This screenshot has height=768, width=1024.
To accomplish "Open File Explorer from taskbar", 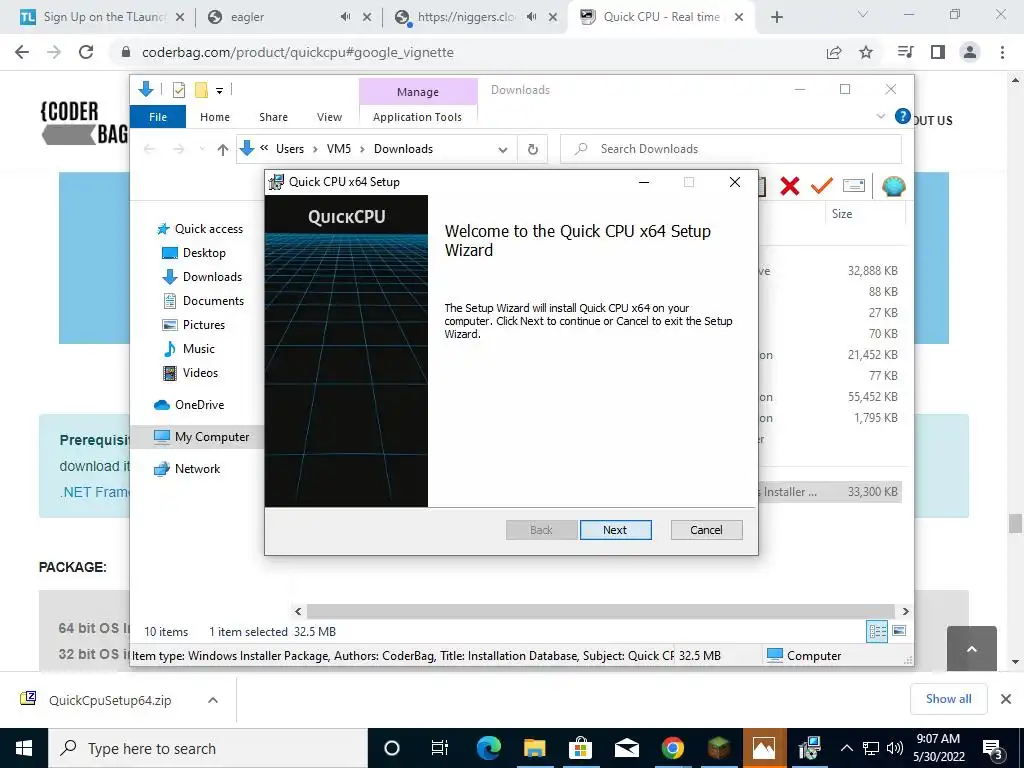I will [534, 748].
